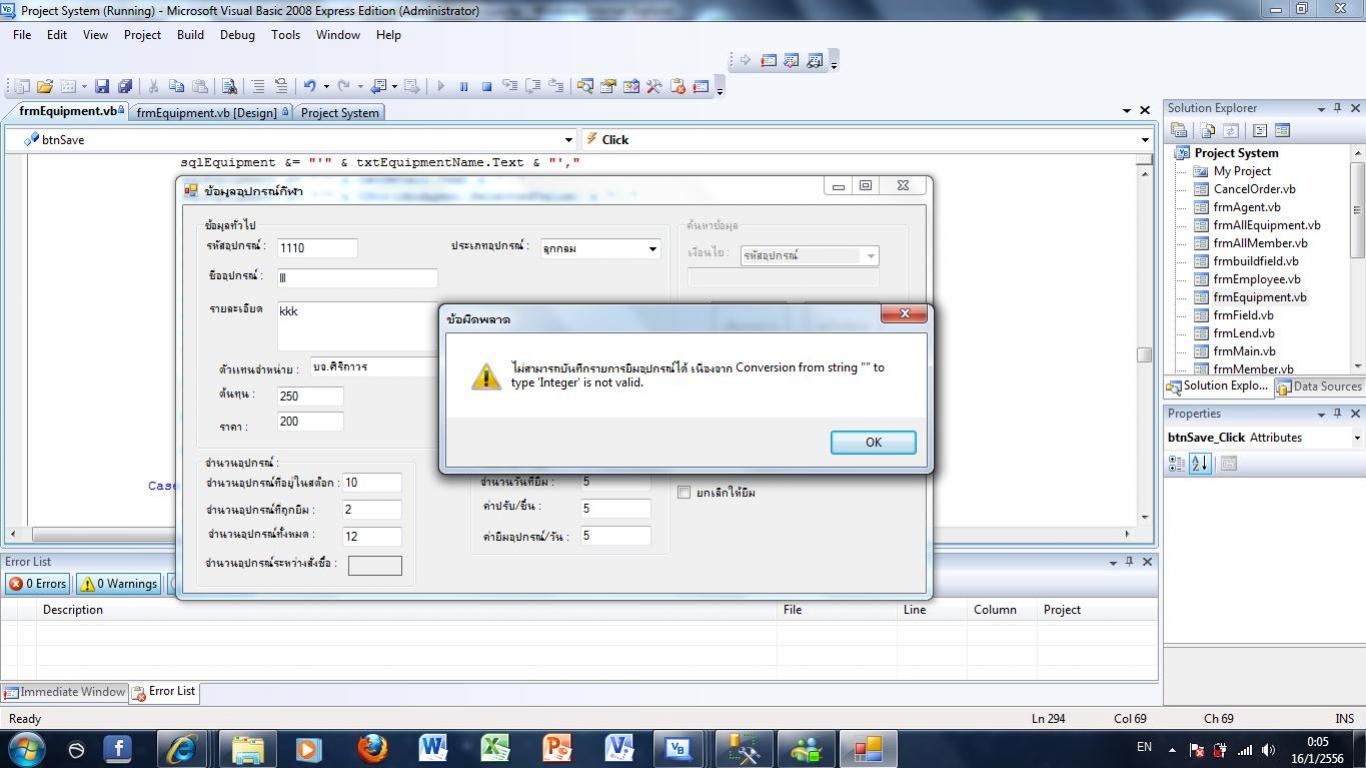
Task: Click Show All Files in Solution Explorer
Action: click(1208, 131)
